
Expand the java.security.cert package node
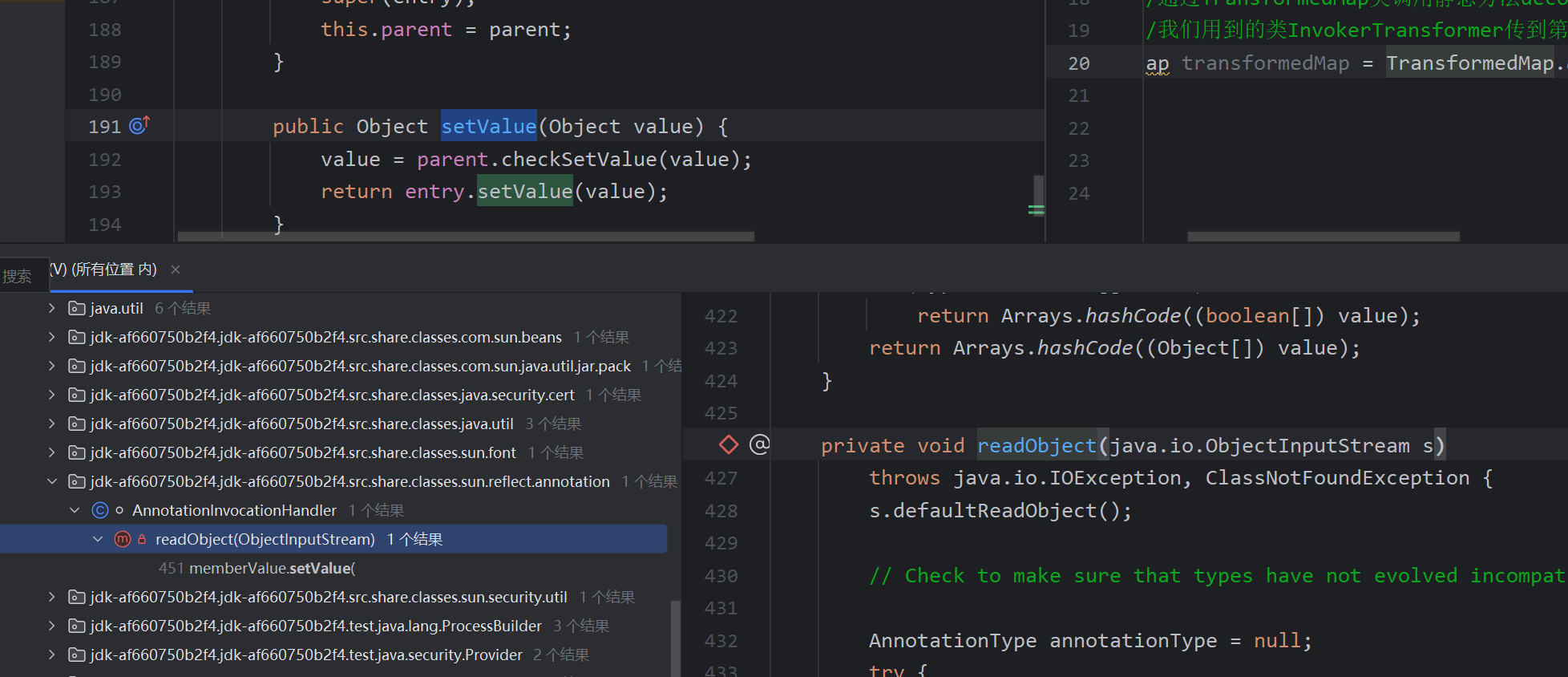[x=52, y=395]
